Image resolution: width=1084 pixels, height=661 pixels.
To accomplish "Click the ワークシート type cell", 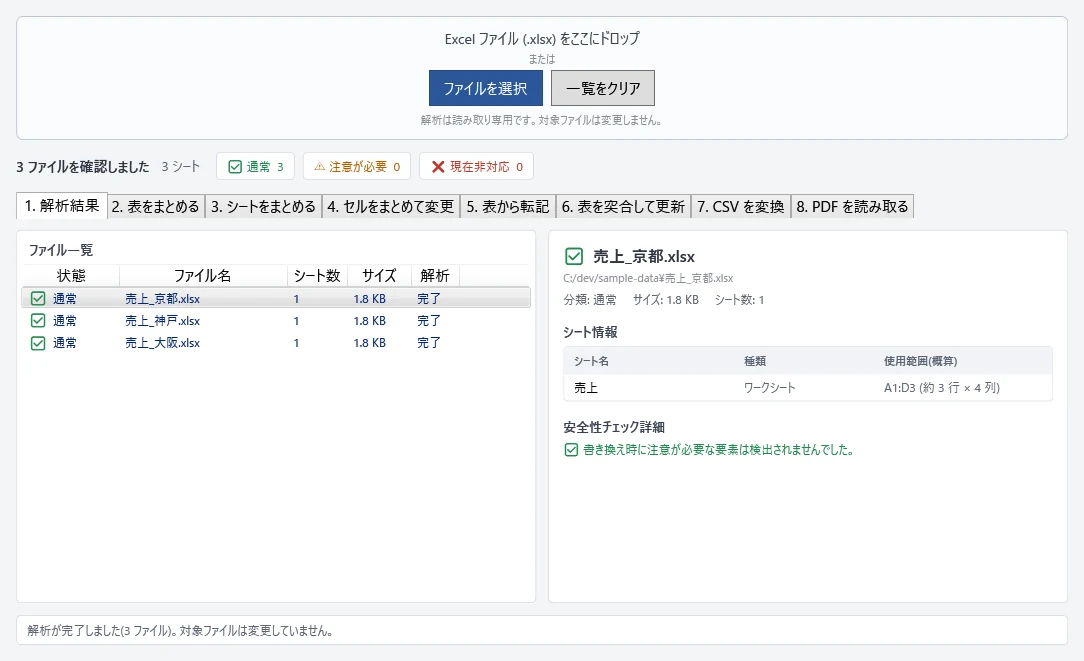I will [x=769, y=388].
